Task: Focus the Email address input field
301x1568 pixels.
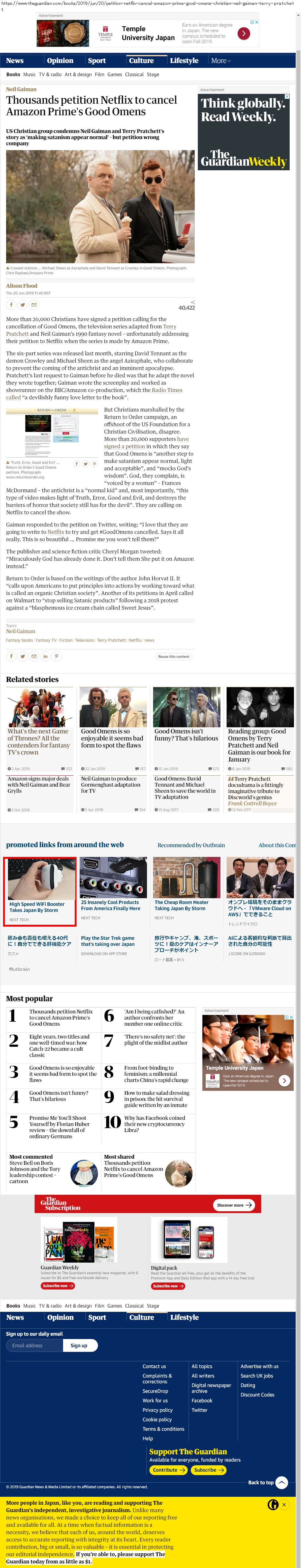Action: click(x=34, y=1346)
